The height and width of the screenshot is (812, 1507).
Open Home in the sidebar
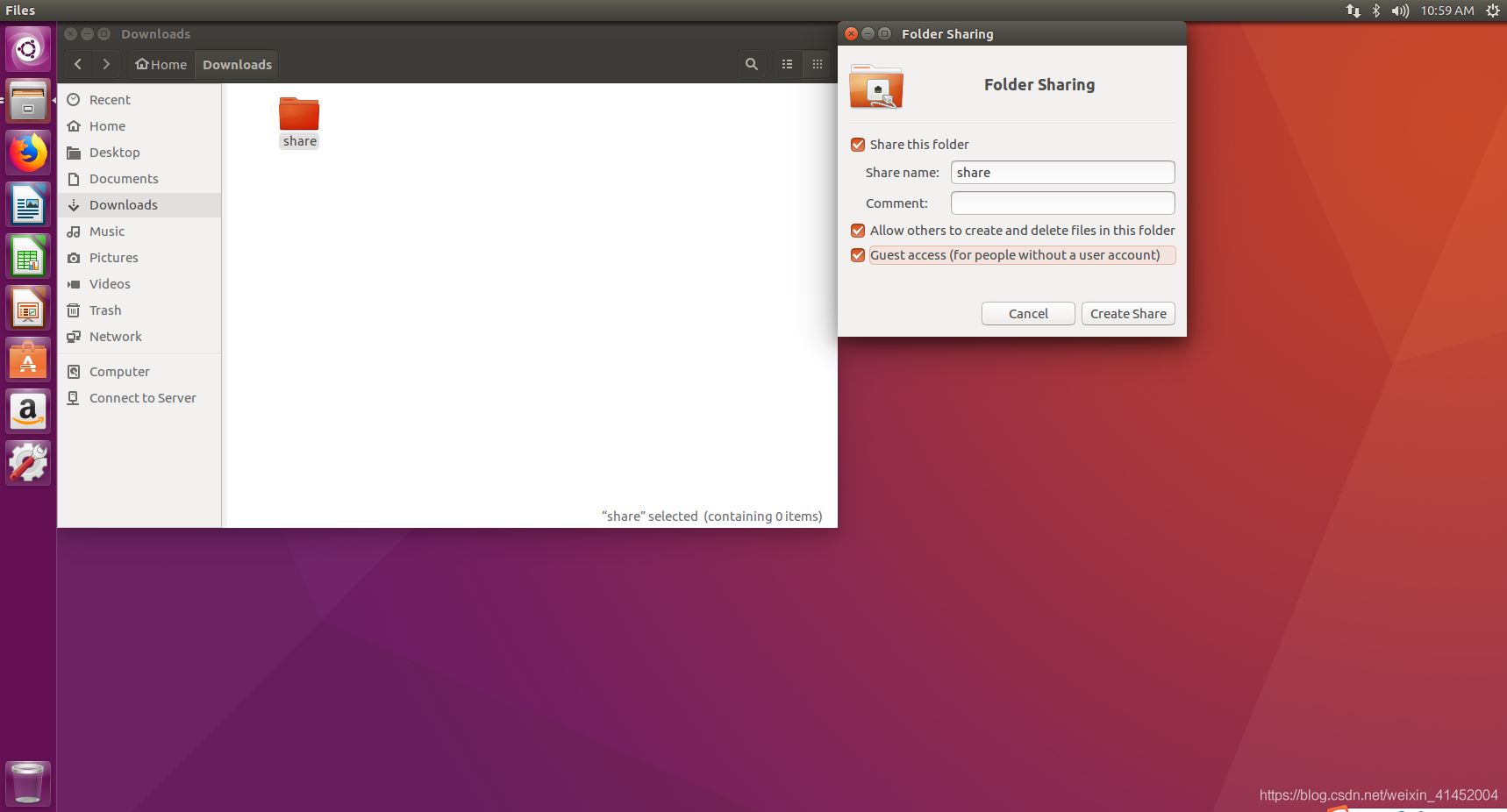pyautogui.click(x=139, y=126)
